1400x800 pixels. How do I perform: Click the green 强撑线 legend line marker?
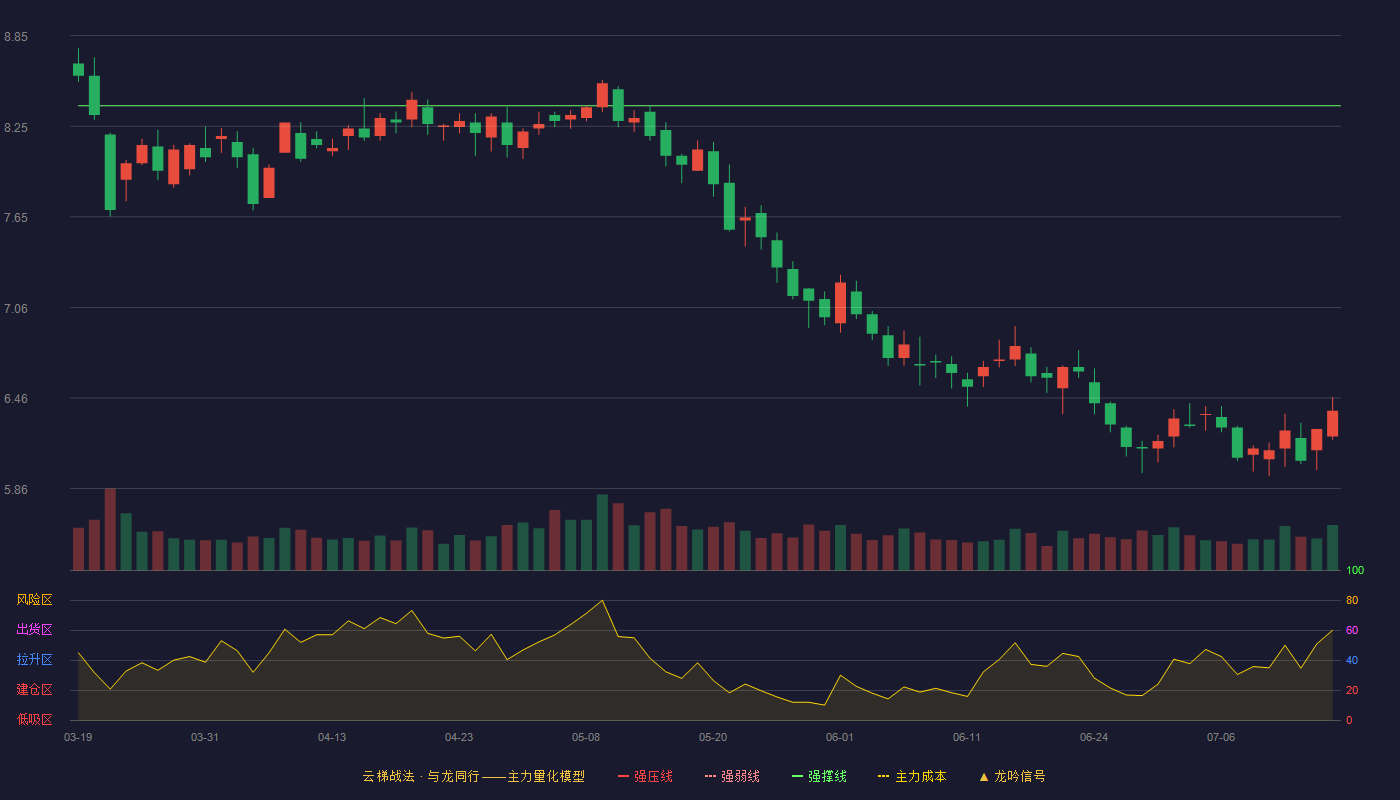(797, 776)
